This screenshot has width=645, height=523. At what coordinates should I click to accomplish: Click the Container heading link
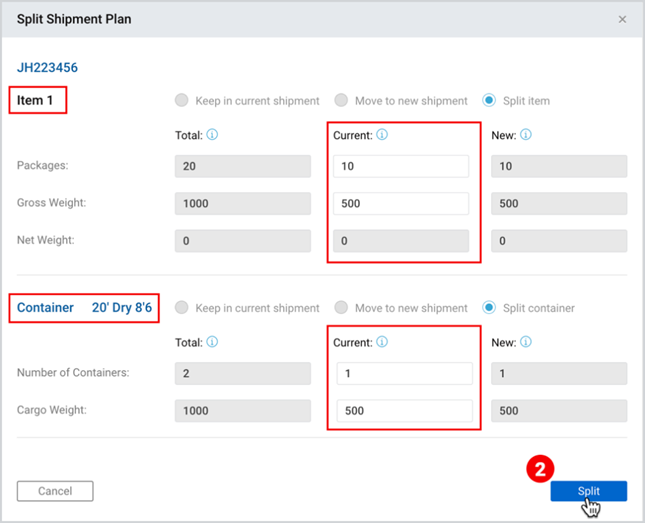click(x=45, y=307)
